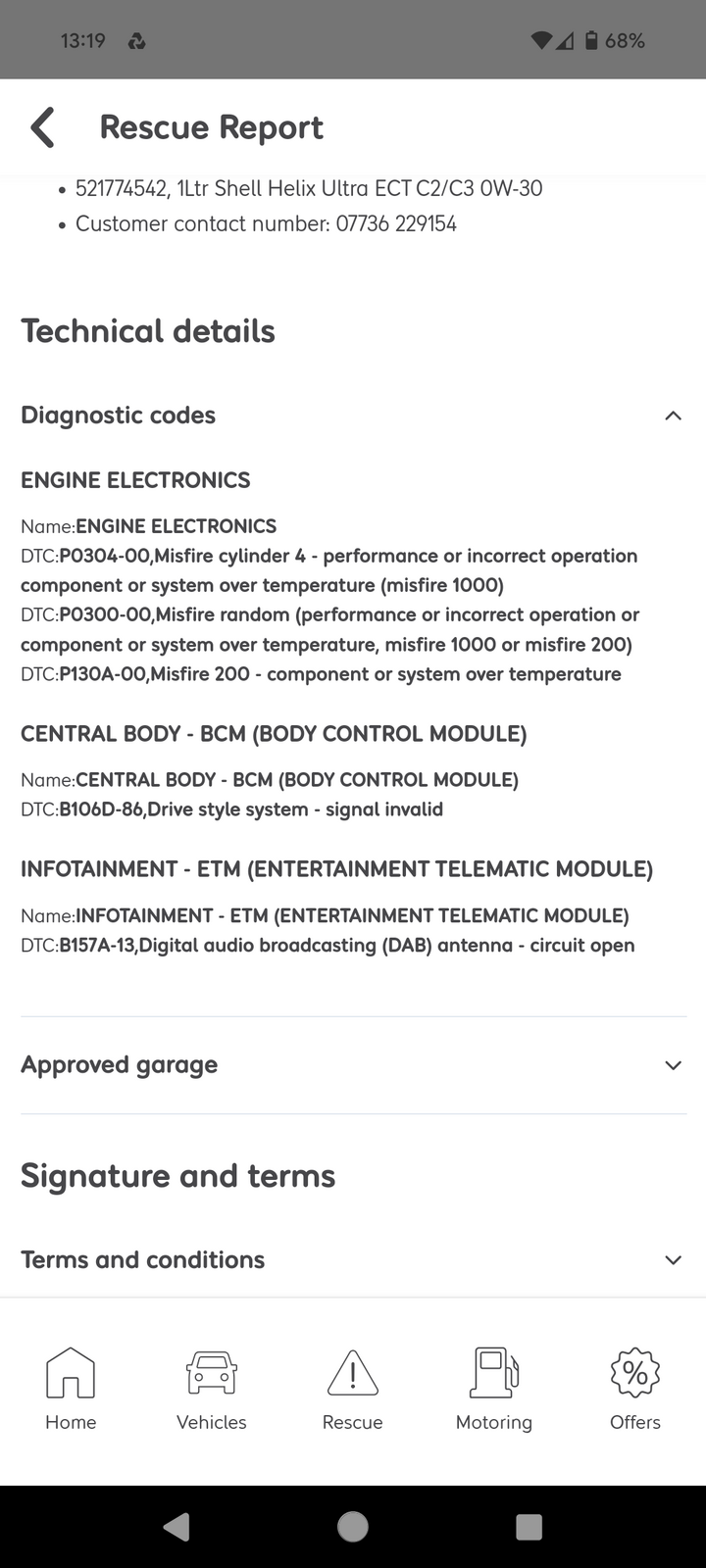This screenshot has height=1568, width=706.
Task: Expand the Terms and conditions chevron
Action: coord(673,1260)
